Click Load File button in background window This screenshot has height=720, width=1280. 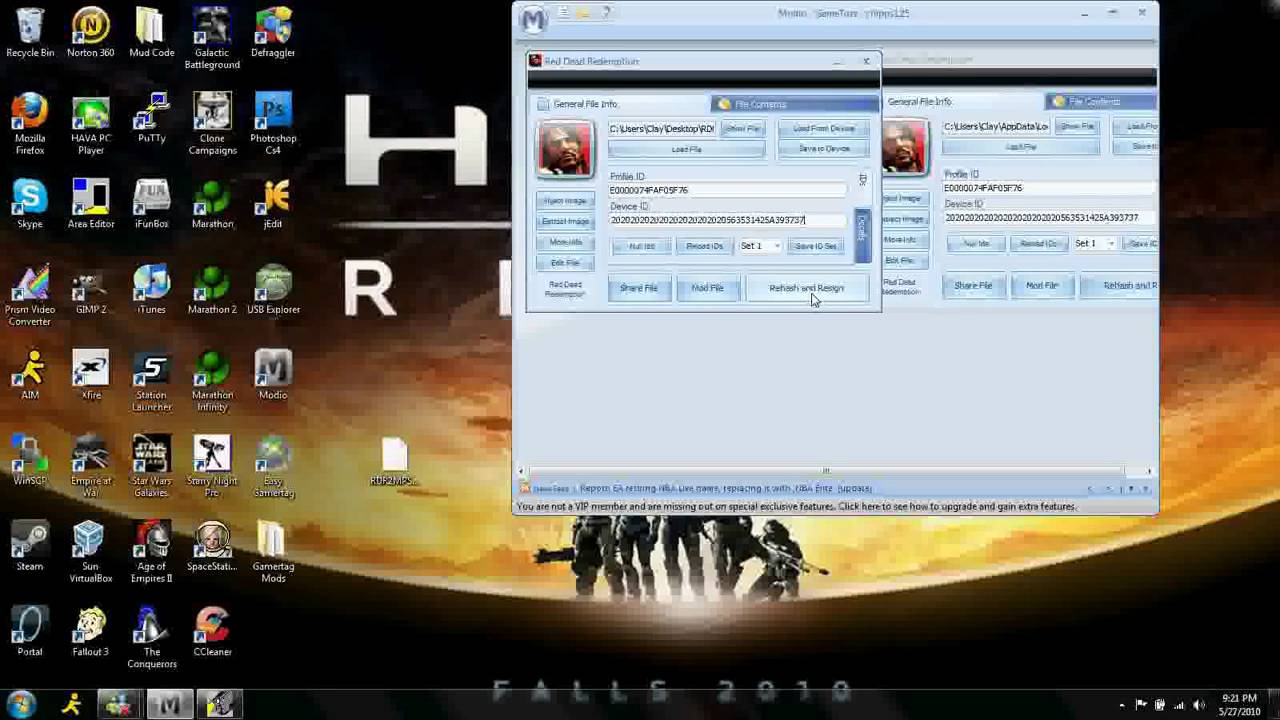(1021, 147)
